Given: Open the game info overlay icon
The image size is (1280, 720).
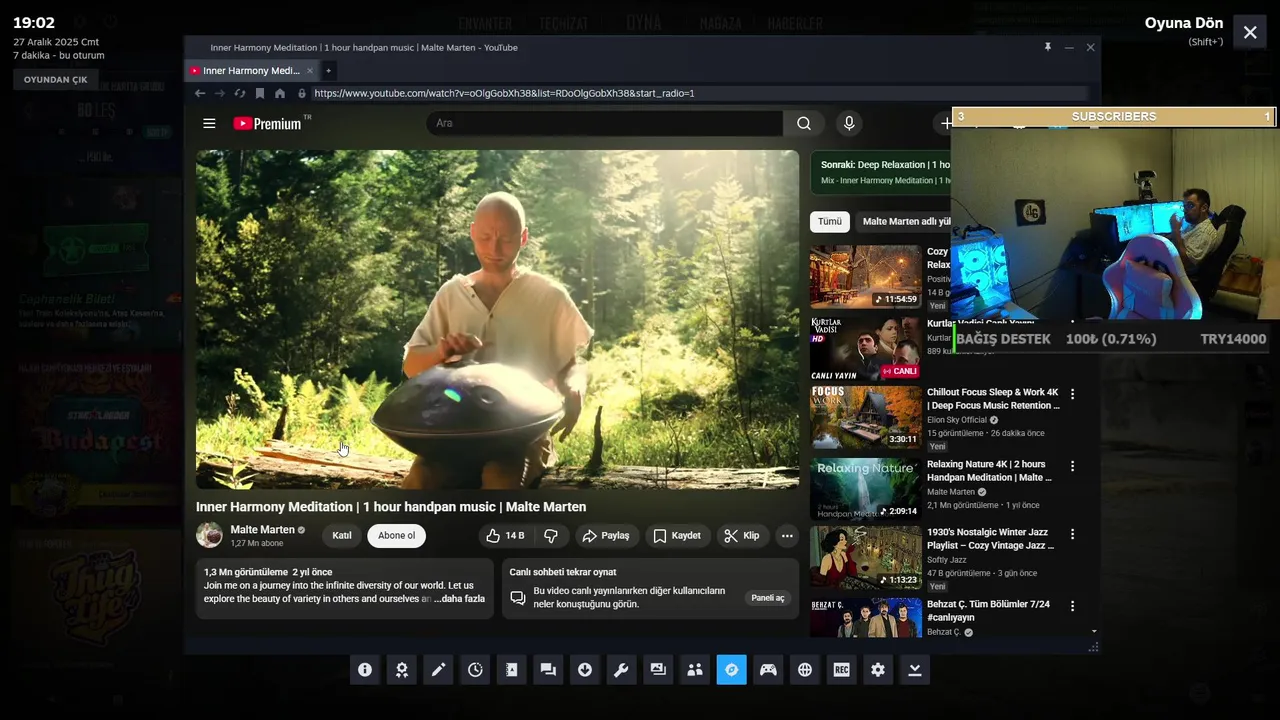Looking at the screenshot, I should [365, 670].
